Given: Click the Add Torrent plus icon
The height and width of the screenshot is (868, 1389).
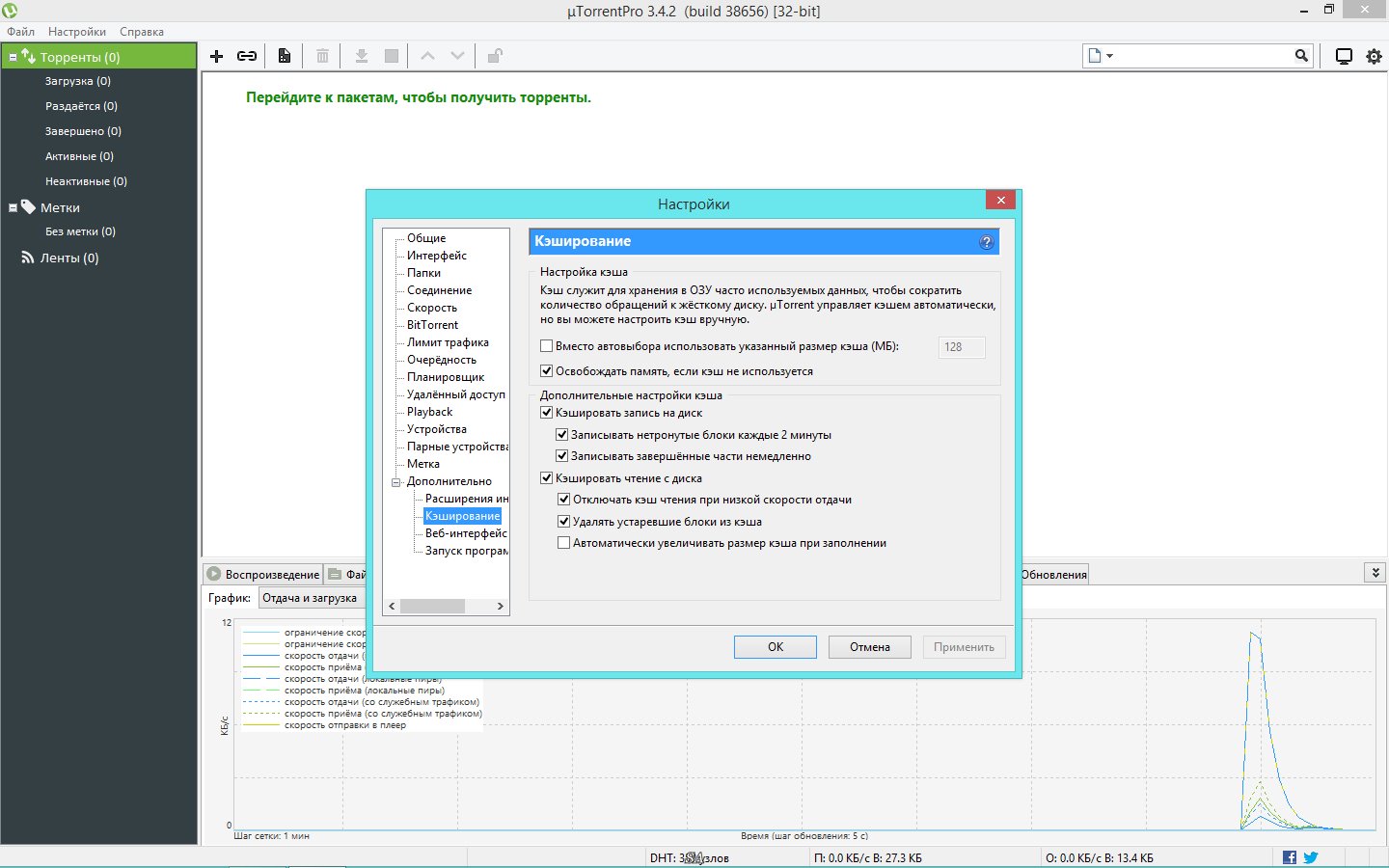Looking at the screenshot, I should click(x=217, y=56).
